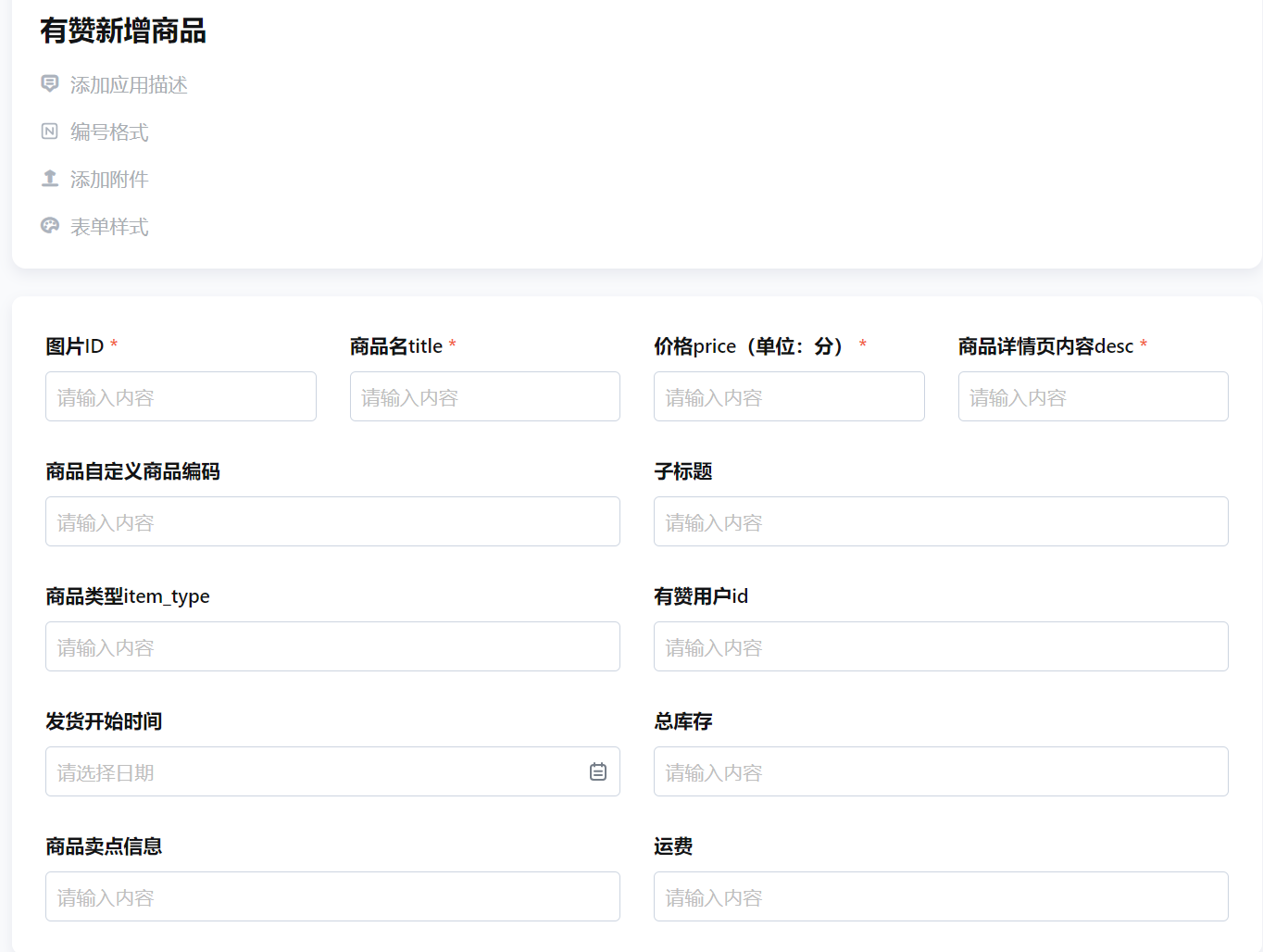Click the 商品类型item_type label
Image resolution: width=1263 pixels, height=952 pixels.
click(x=128, y=596)
